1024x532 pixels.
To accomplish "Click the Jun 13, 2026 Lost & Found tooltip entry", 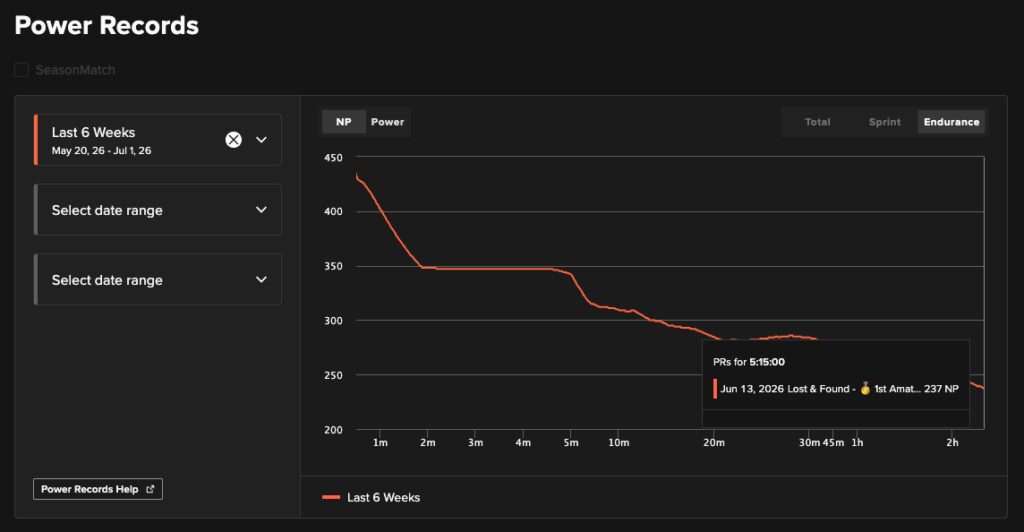I will (x=836, y=388).
